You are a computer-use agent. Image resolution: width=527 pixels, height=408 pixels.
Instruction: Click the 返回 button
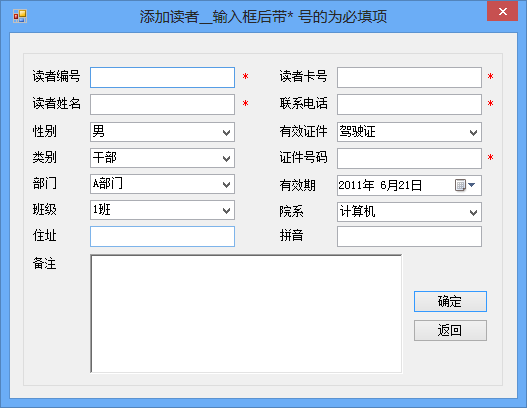pyautogui.click(x=450, y=330)
